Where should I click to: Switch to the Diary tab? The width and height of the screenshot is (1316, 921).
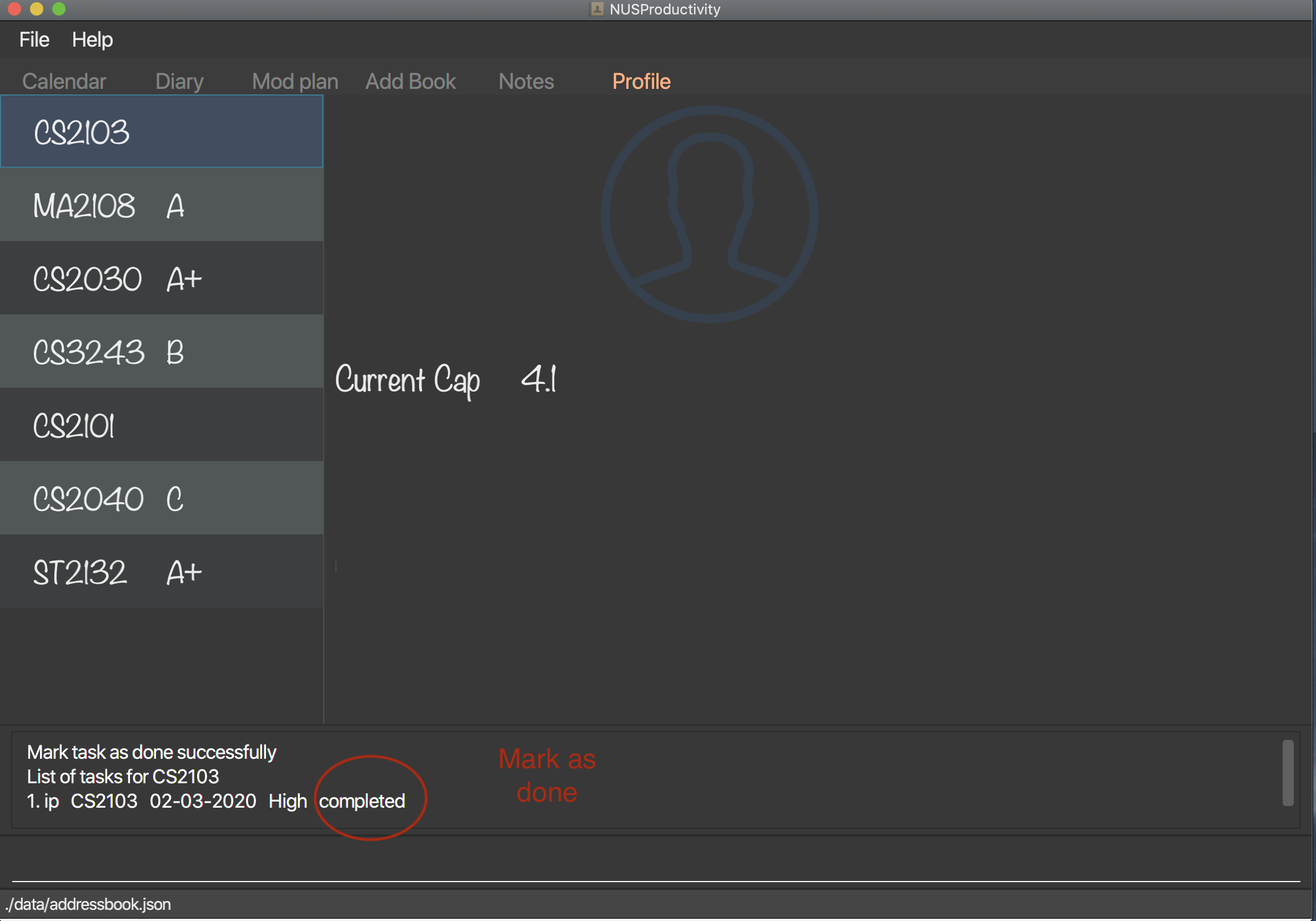point(179,82)
